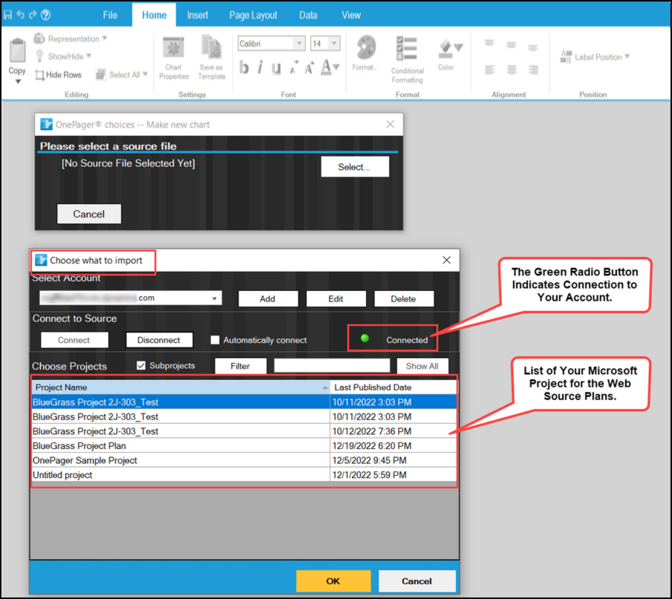The width and height of the screenshot is (672, 599).
Task: Click OK in Choose what to import
Action: [x=333, y=581]
